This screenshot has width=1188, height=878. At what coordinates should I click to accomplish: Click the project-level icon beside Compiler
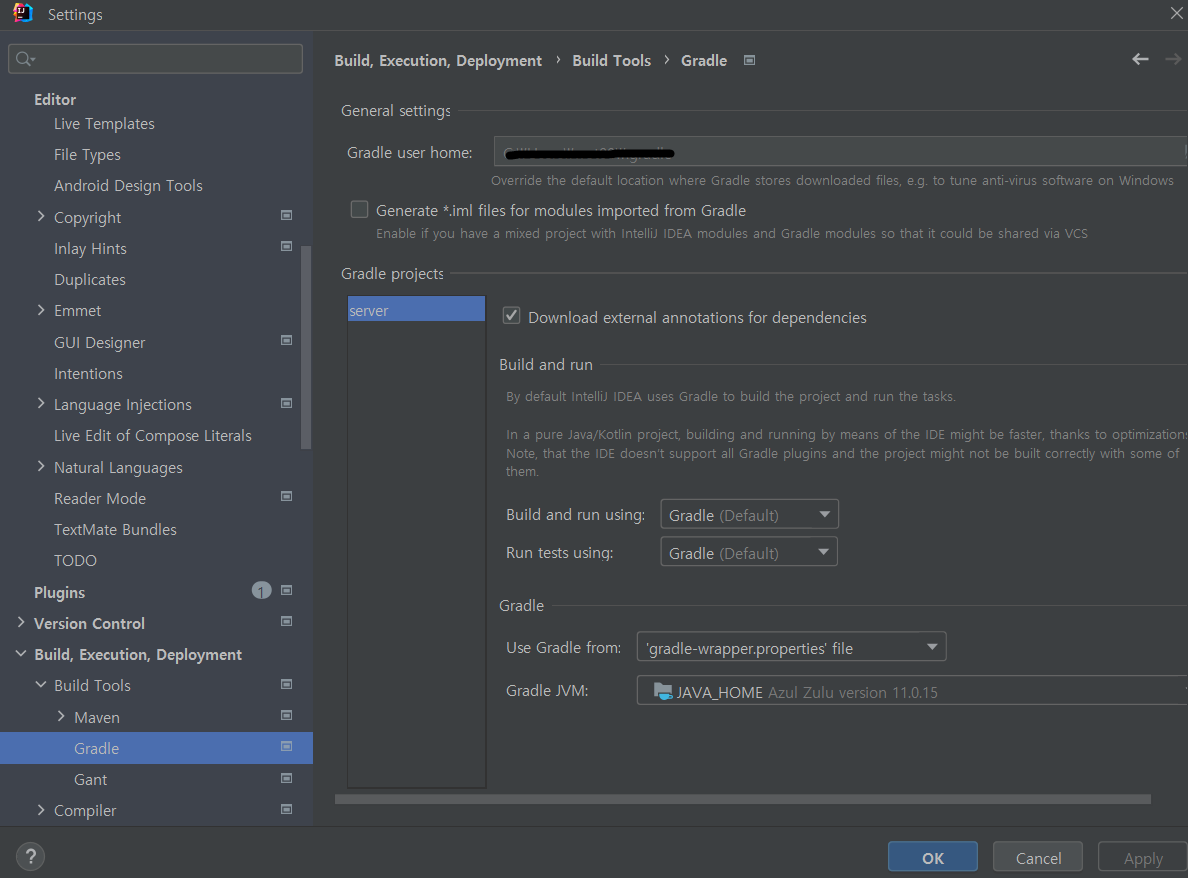coord(286,810)
